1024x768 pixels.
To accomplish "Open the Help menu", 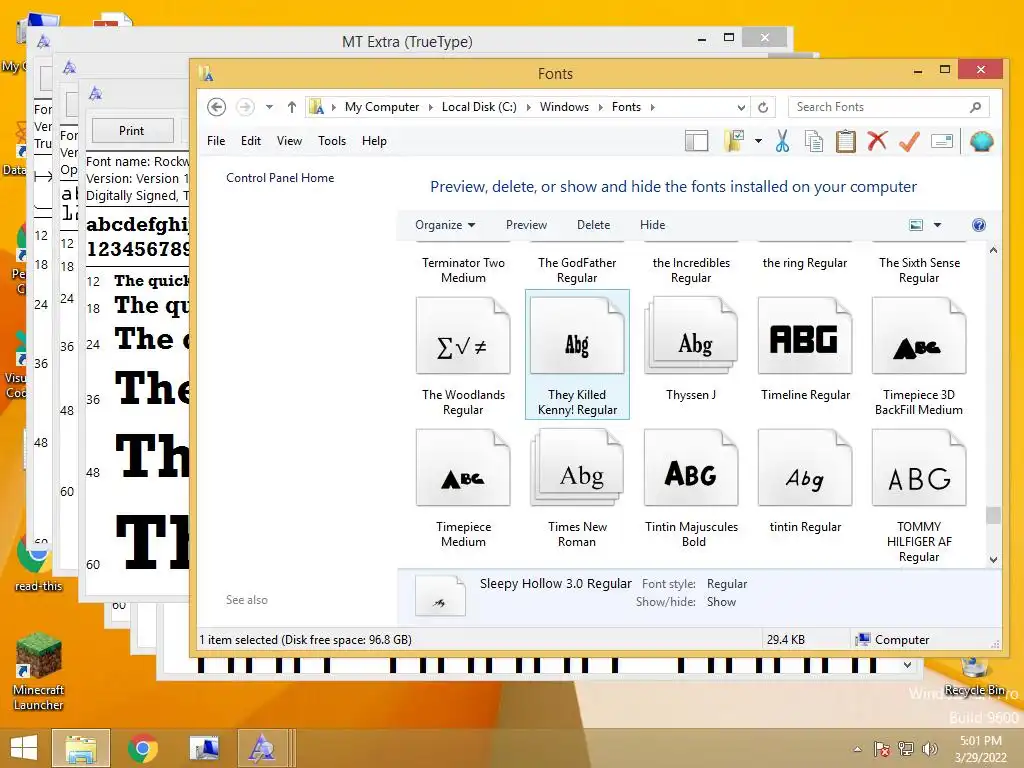I will [374, 141].
